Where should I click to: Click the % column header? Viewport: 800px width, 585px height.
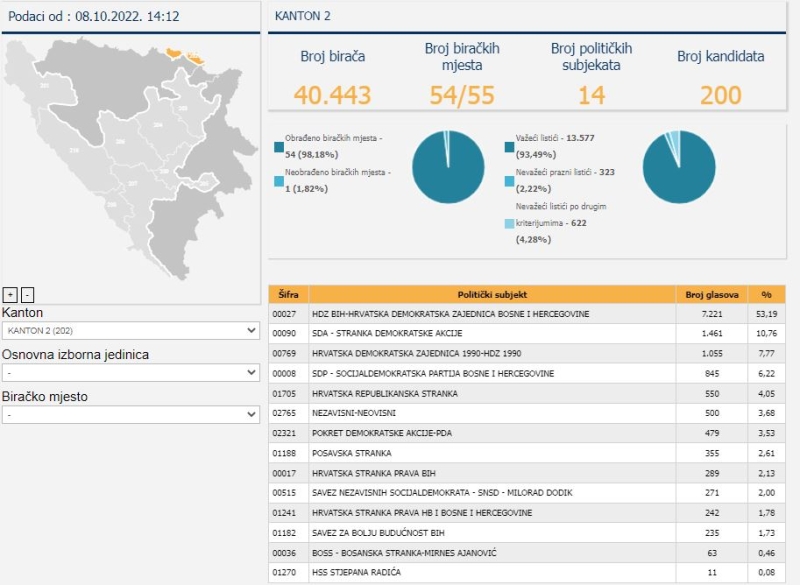[766, 295]
